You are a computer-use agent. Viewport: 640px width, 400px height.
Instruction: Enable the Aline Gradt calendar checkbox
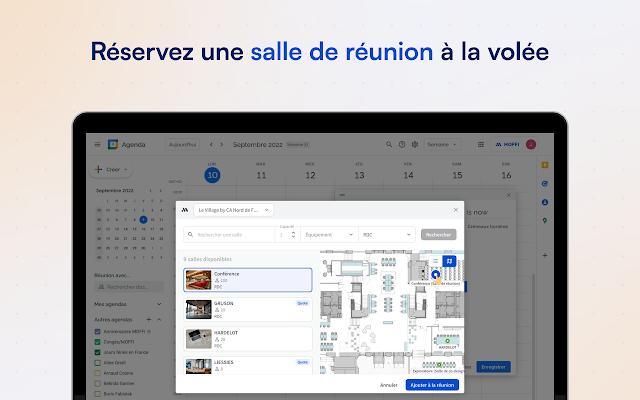(x=98, y=363)
